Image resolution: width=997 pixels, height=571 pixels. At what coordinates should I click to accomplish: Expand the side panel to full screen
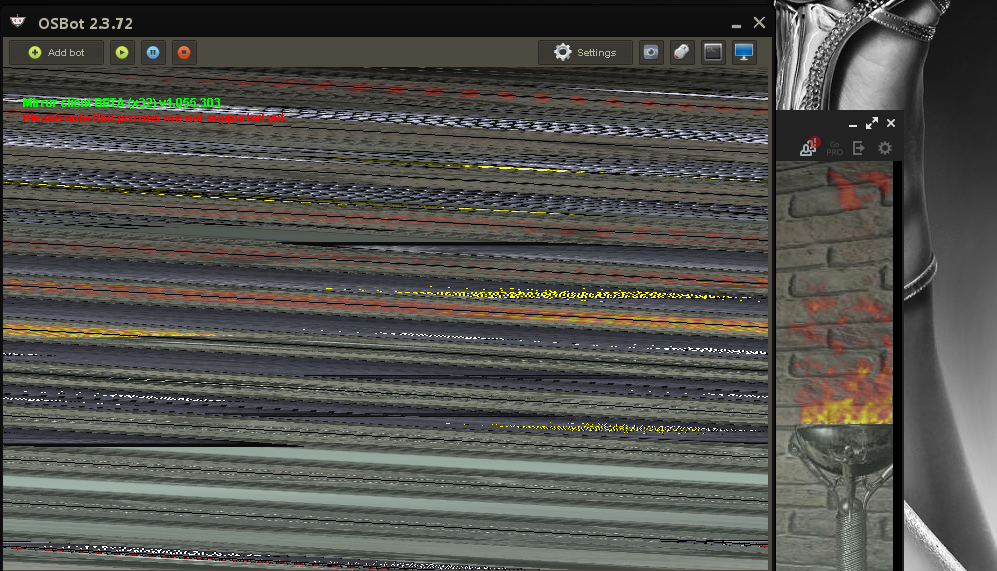[872, 123]
